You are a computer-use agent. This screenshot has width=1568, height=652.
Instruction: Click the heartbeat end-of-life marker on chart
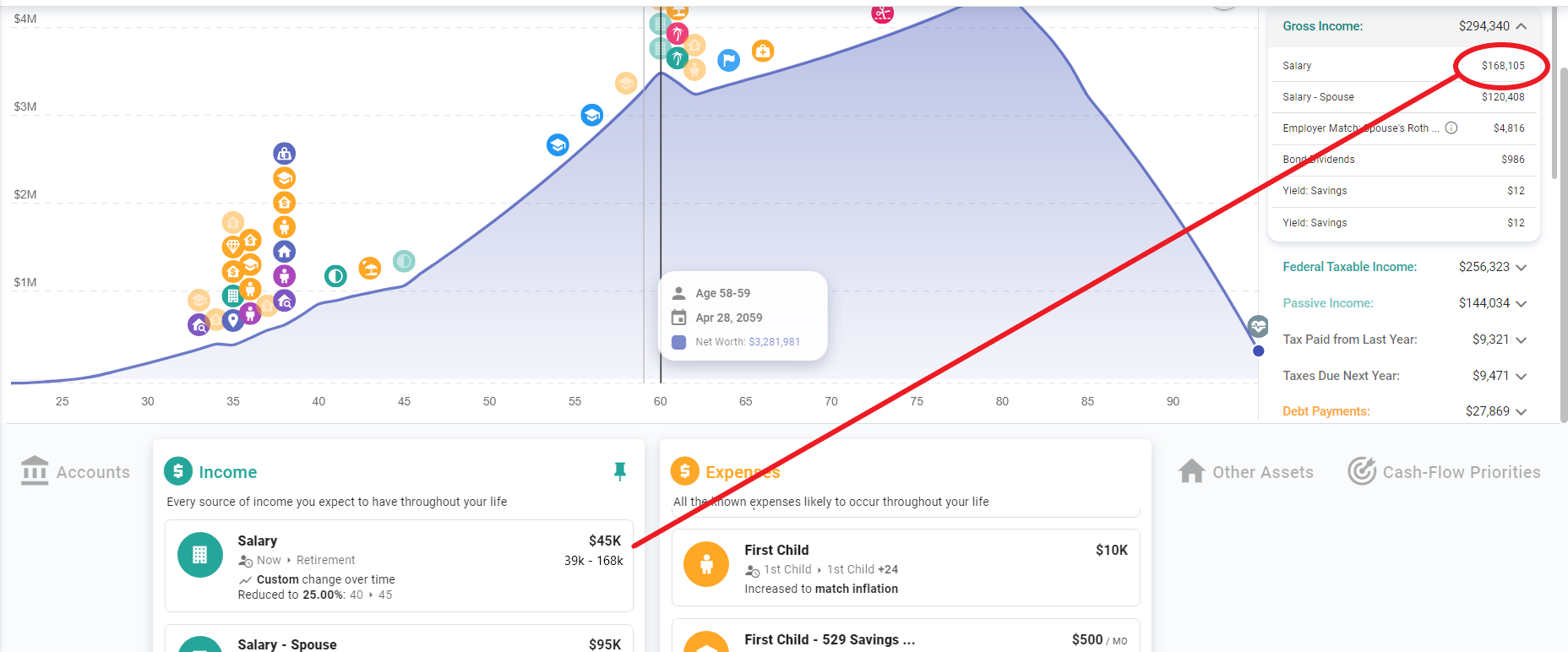tap(1258, 326)
